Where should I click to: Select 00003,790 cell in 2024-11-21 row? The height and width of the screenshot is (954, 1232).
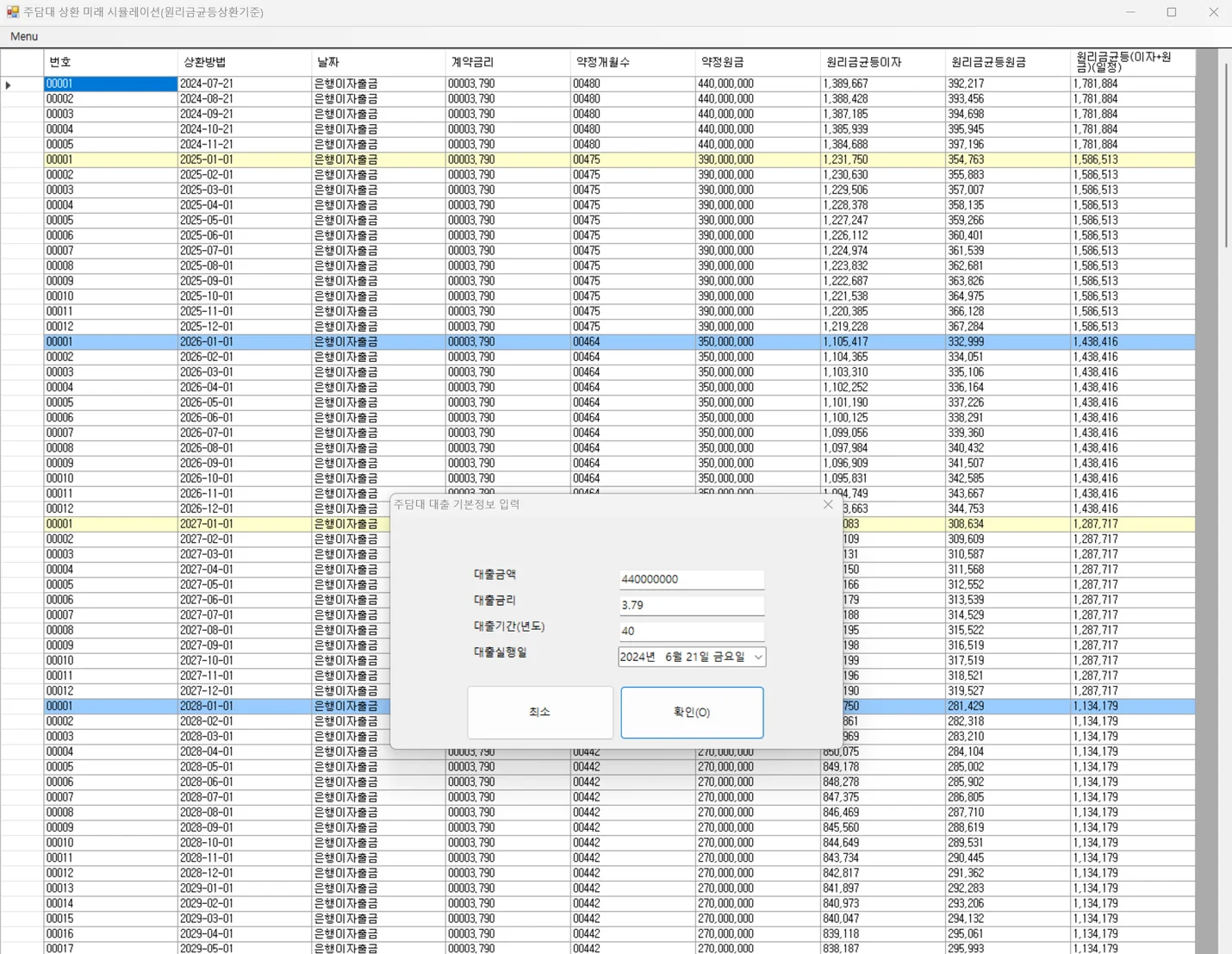[507, 145]
